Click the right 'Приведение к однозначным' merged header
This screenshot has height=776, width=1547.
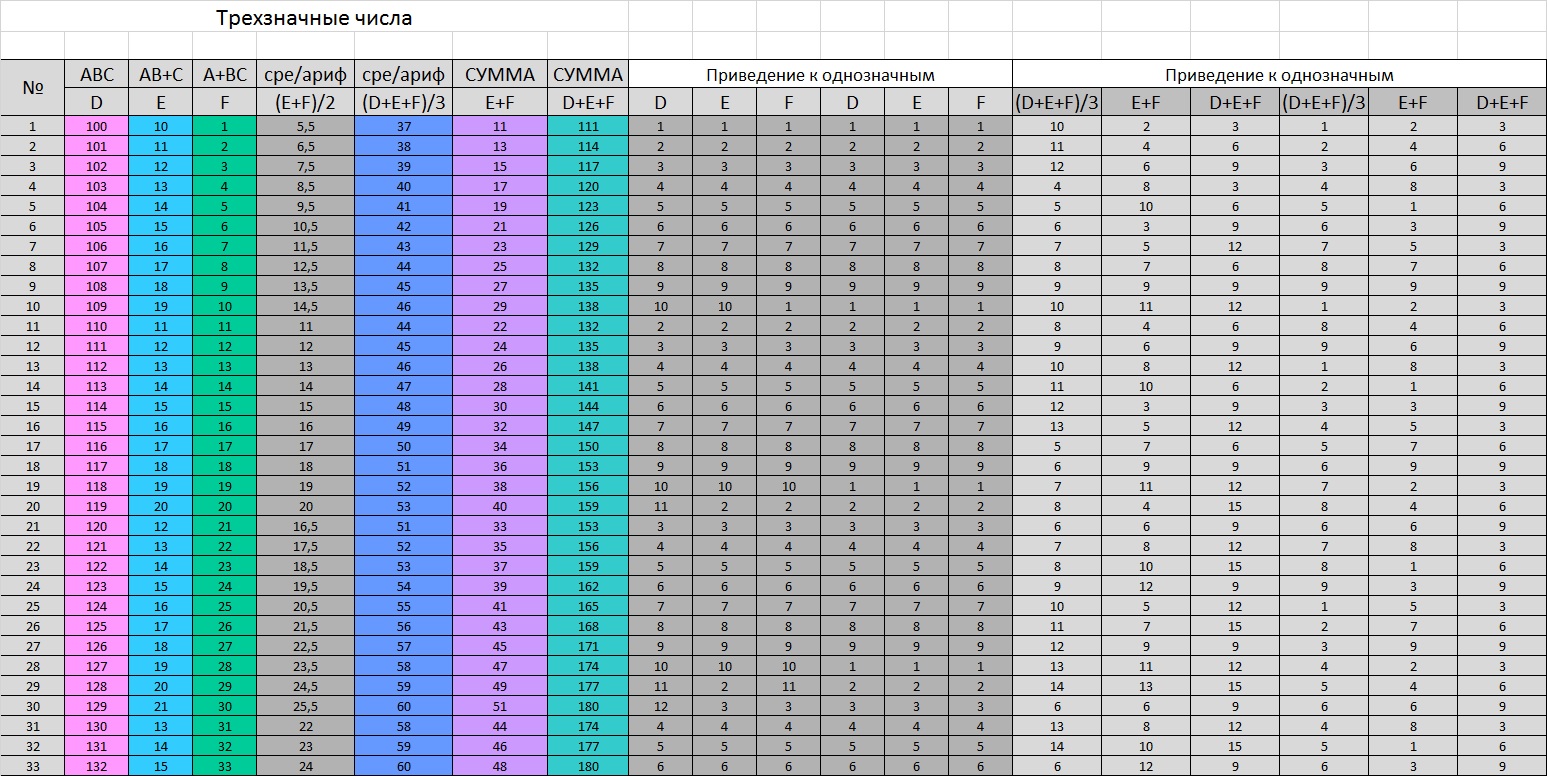click(x=1279, y=74)
